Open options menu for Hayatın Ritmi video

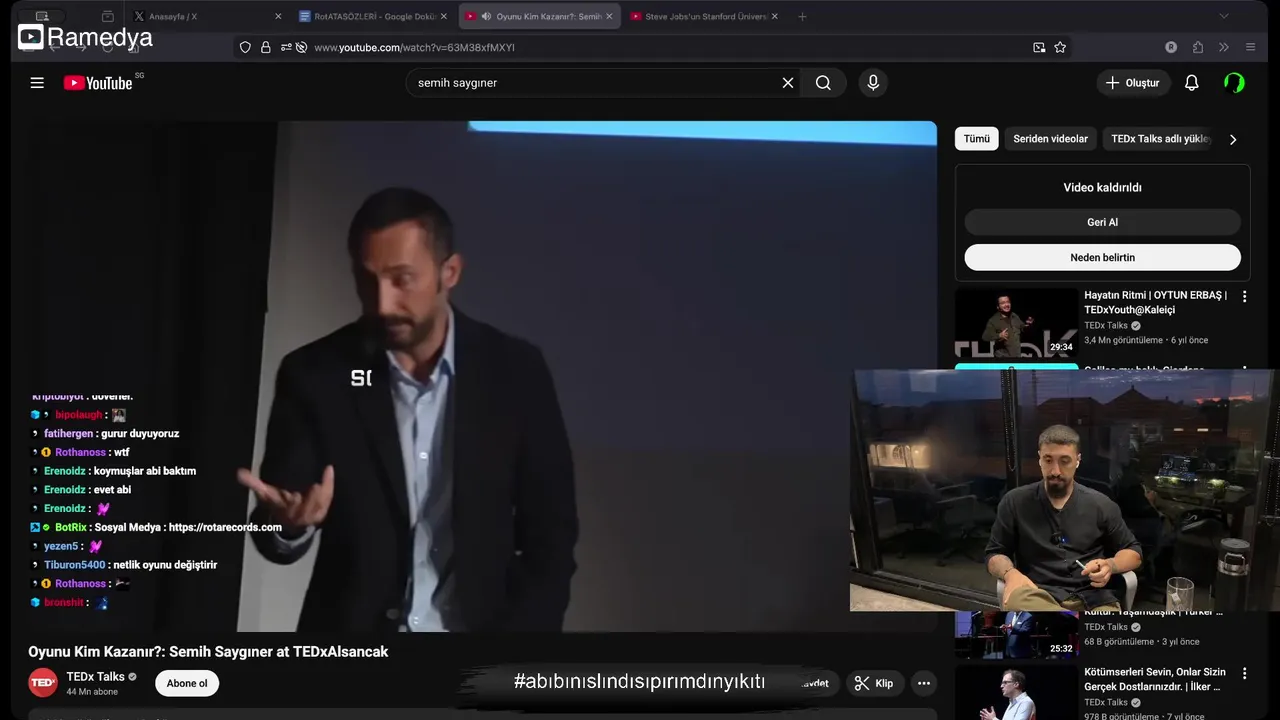1245,297
